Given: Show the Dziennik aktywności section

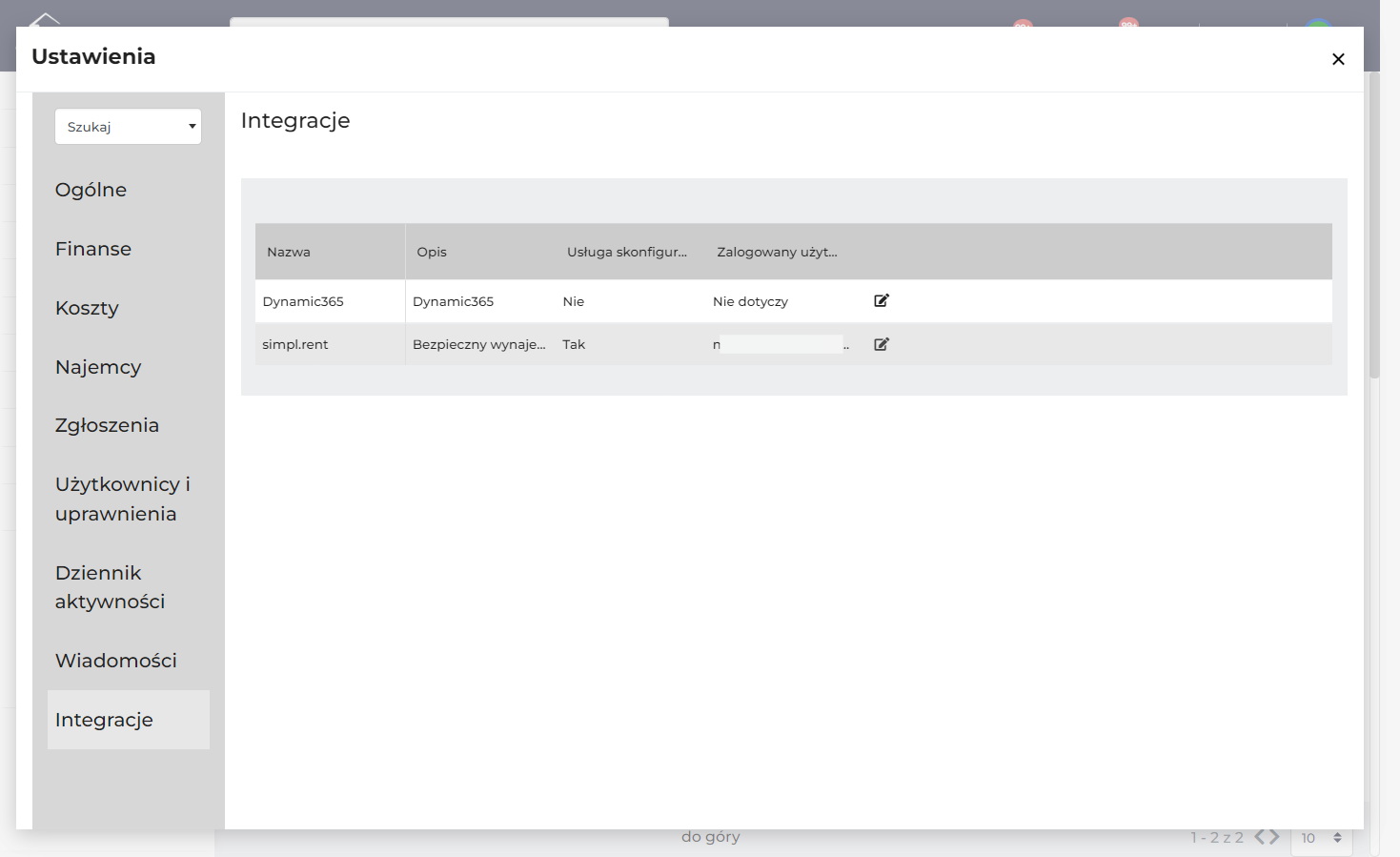Looking at the screenshot, I should [110, 587].
